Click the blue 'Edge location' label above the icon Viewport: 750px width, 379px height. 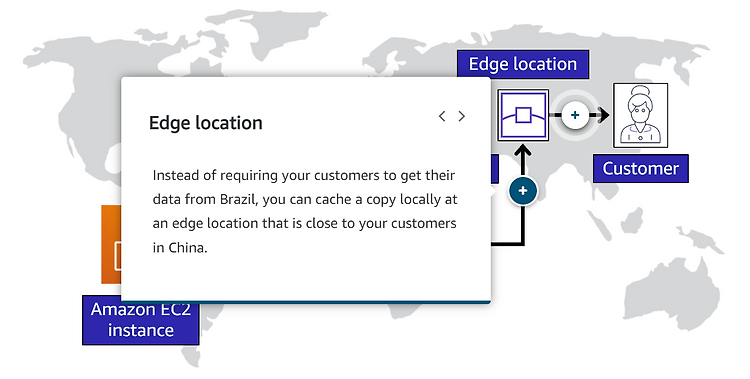[x=523, y=64]
